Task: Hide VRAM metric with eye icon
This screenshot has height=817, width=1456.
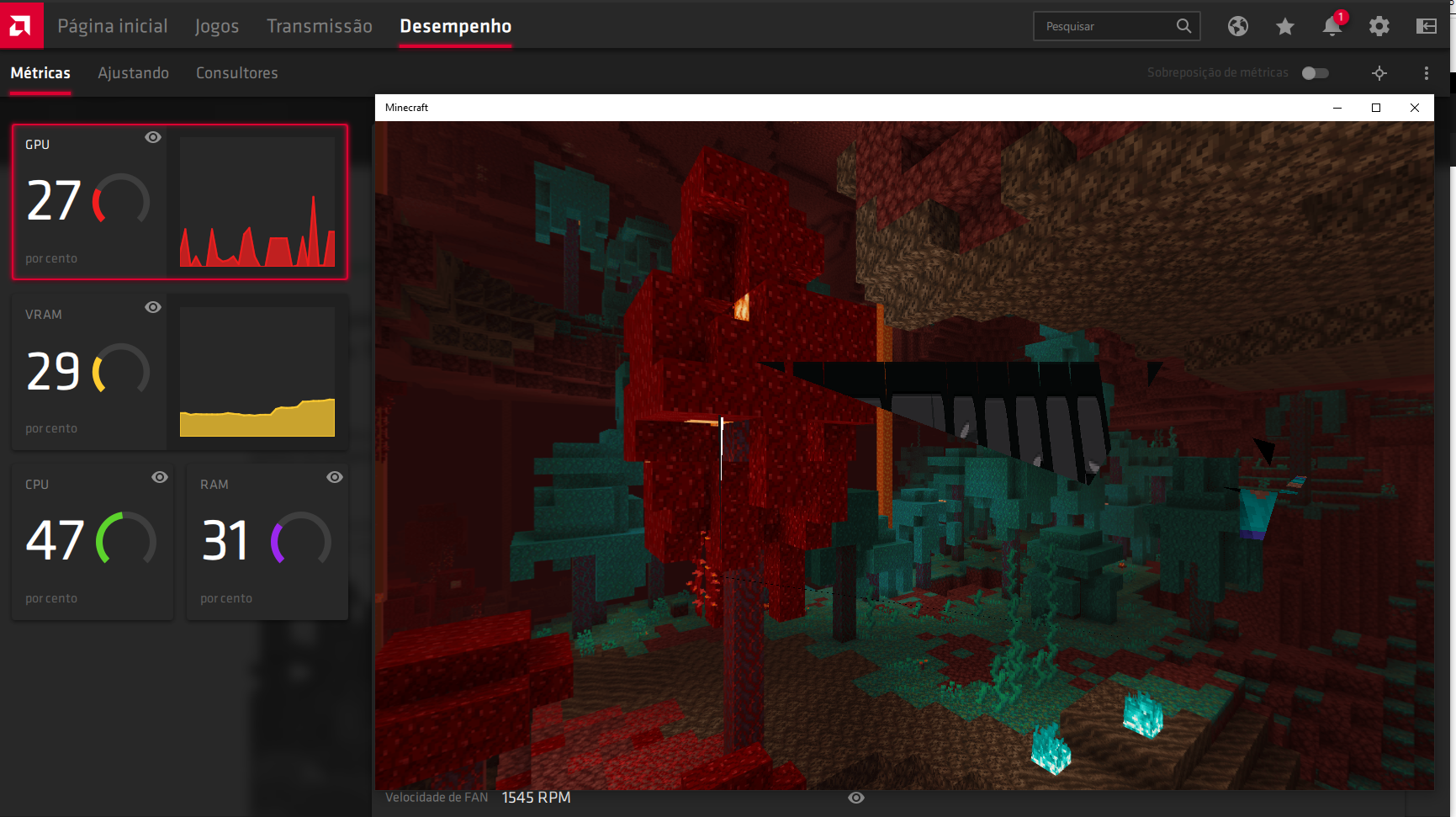Action: [153, 307]
